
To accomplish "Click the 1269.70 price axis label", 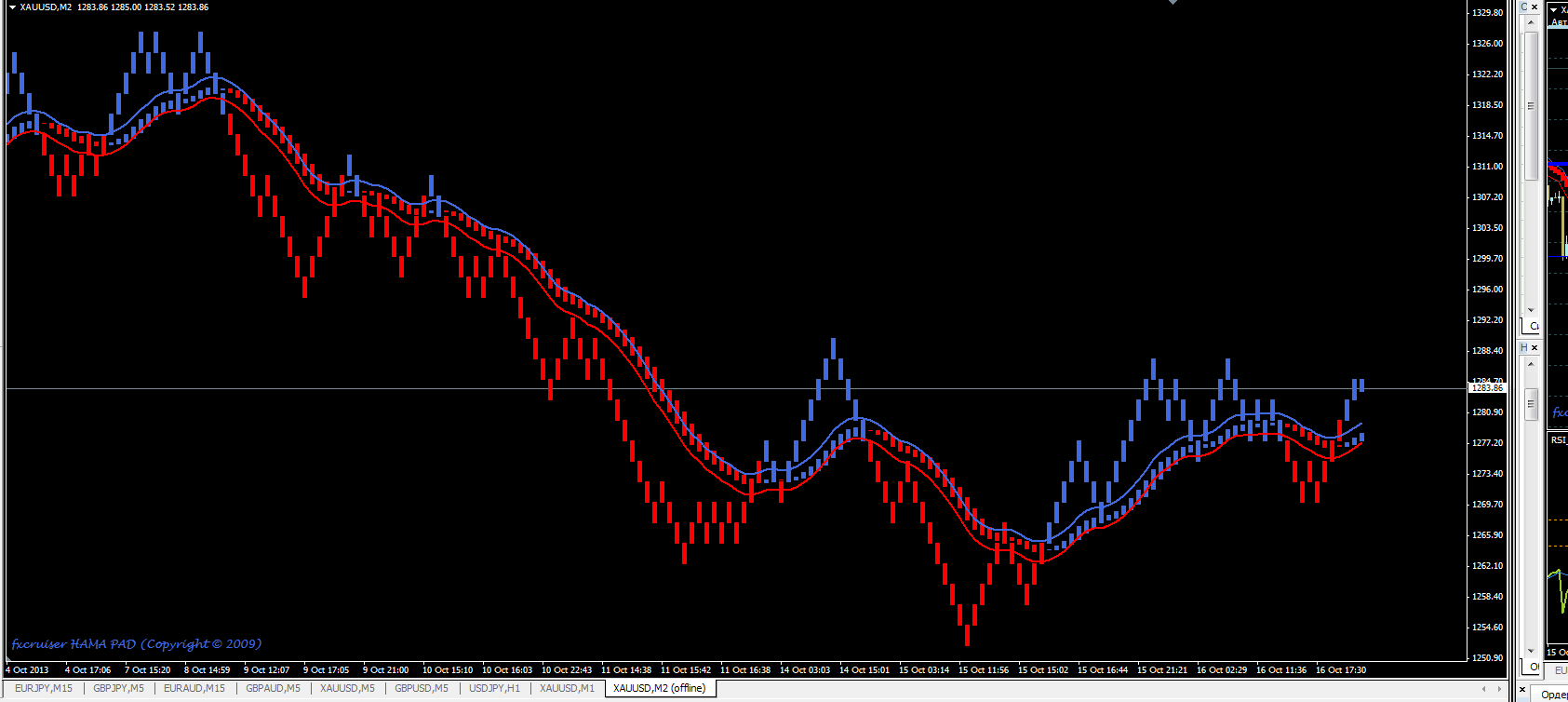I will [1487, 504].
